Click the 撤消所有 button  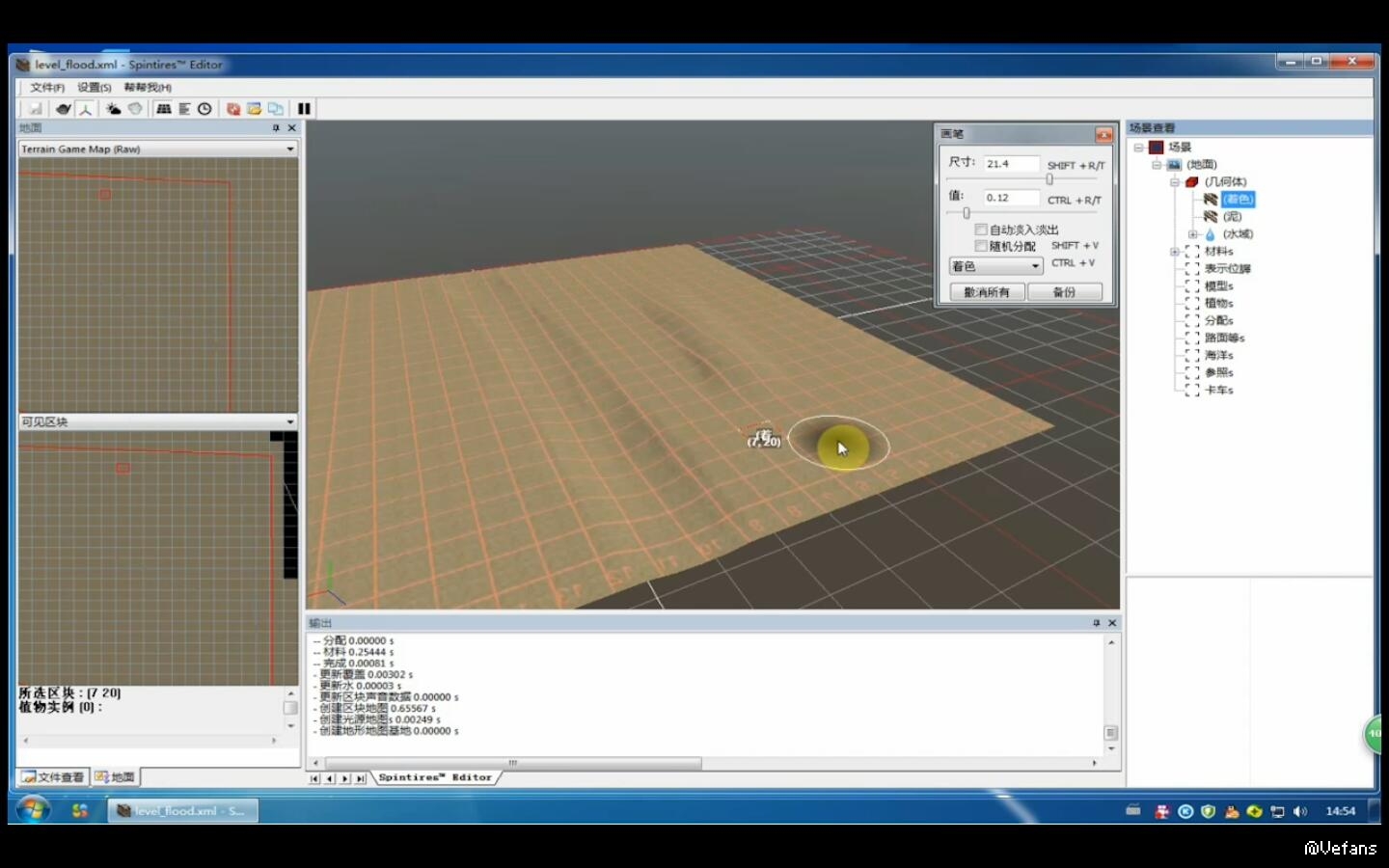987,292
